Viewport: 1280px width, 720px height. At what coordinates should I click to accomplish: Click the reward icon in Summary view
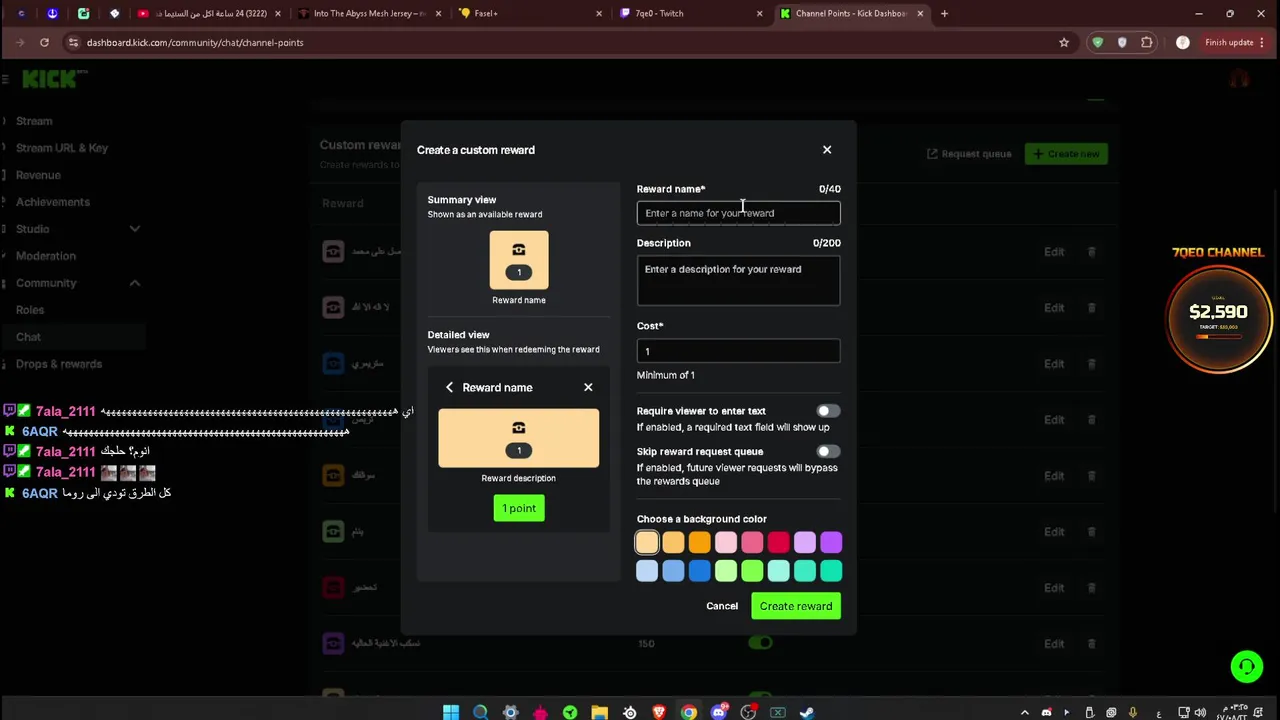[x=519, y=260]
